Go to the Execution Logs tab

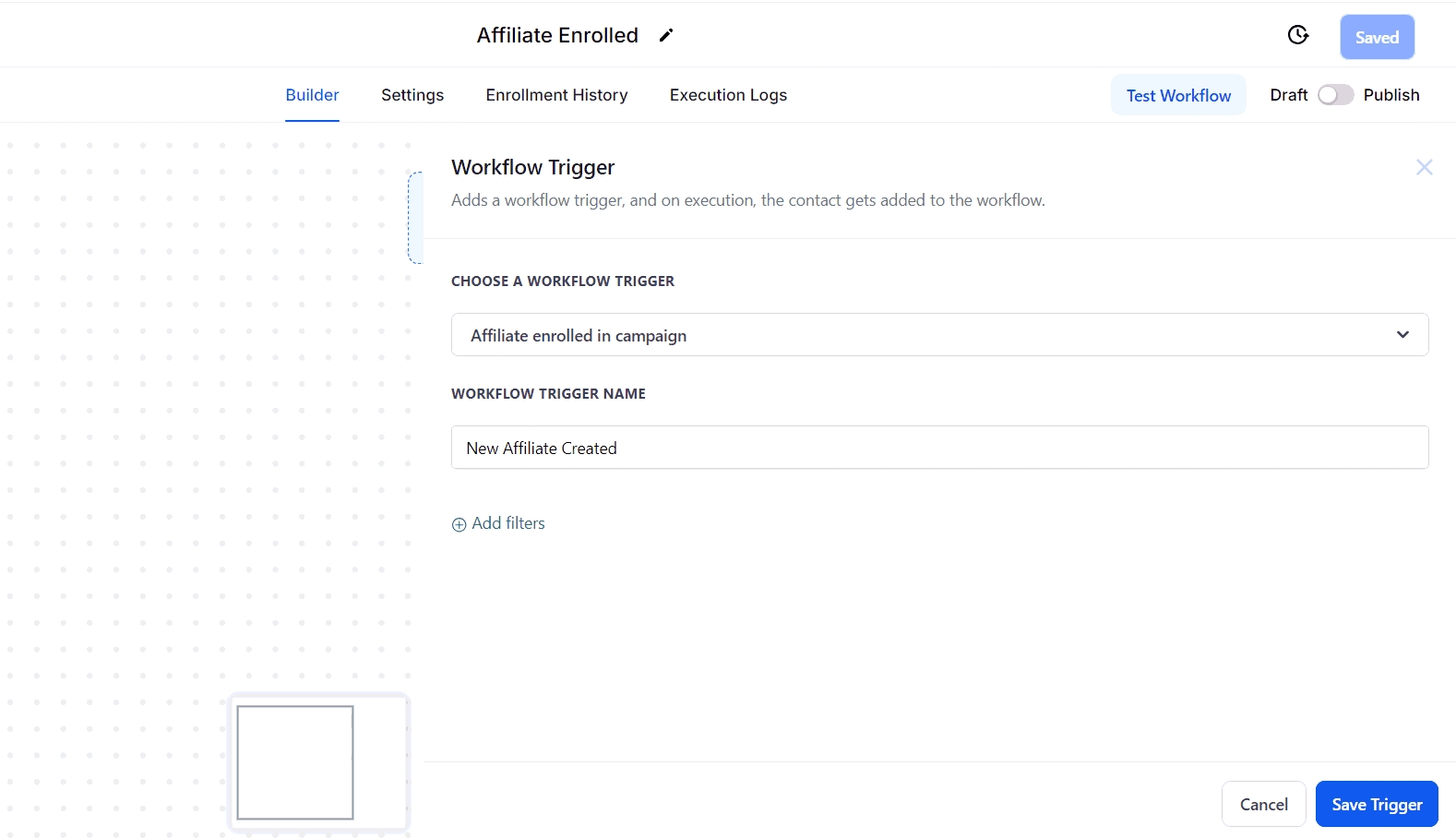[x=728, y=95]
